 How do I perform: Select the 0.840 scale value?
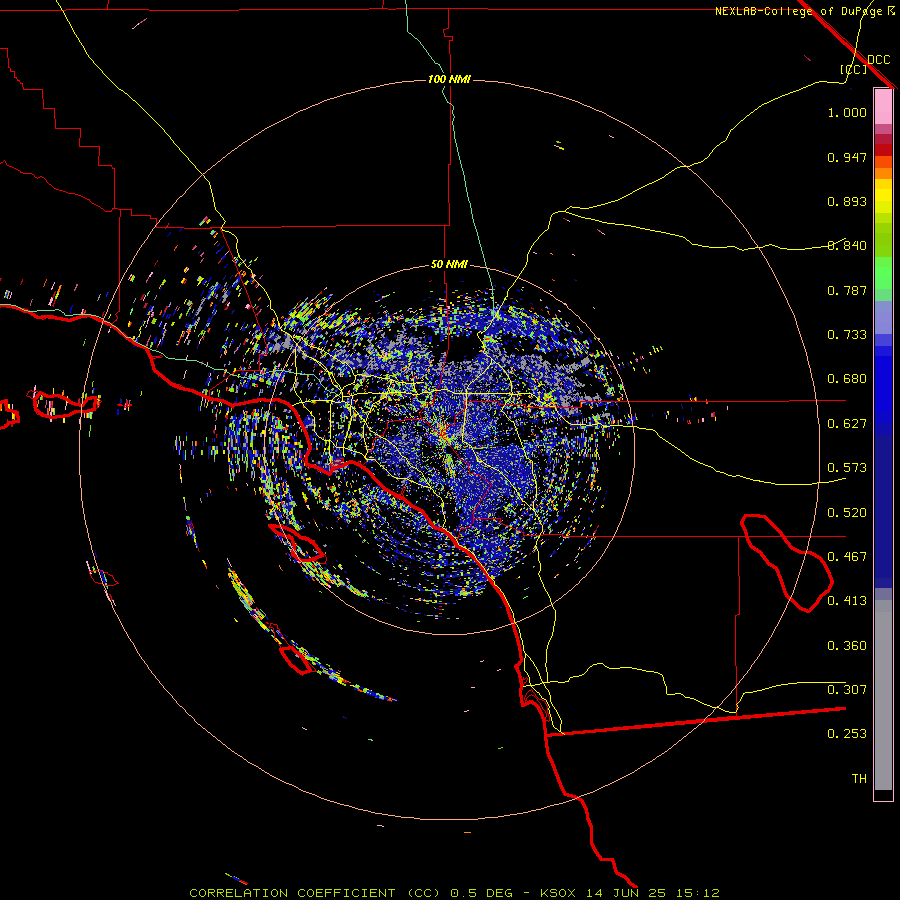[847, 246]
